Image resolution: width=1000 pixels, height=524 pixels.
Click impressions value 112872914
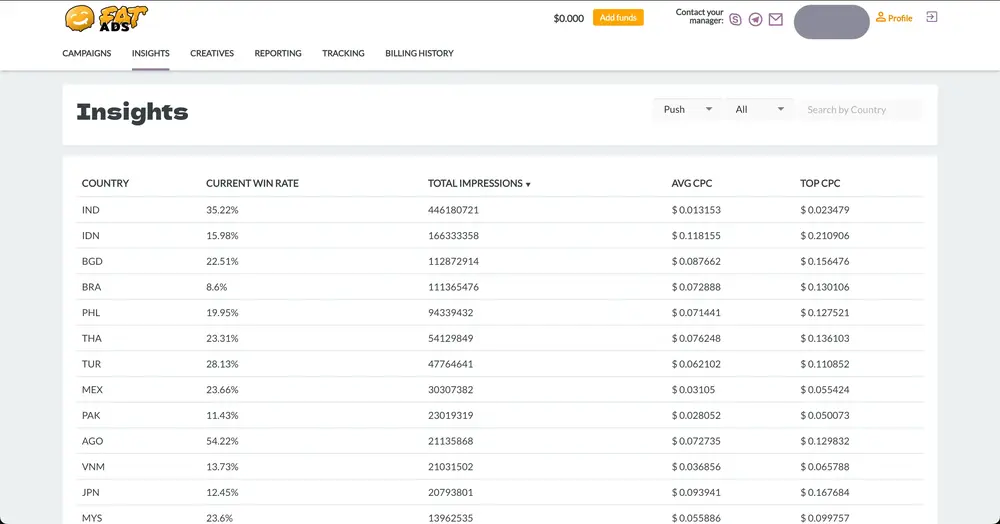click(x=453, y=261)
